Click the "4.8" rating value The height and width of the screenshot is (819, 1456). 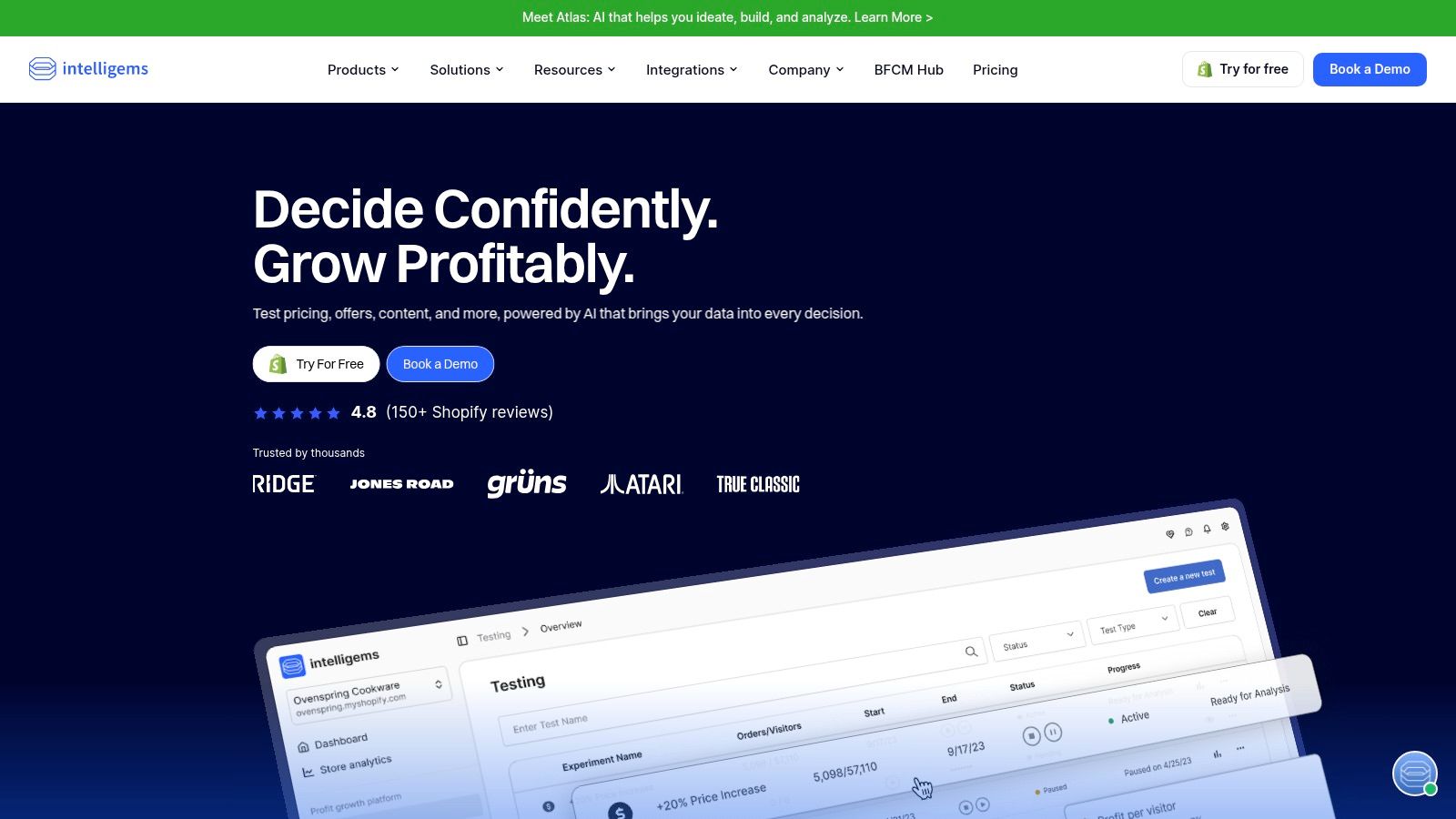click(x=364, y=412)
